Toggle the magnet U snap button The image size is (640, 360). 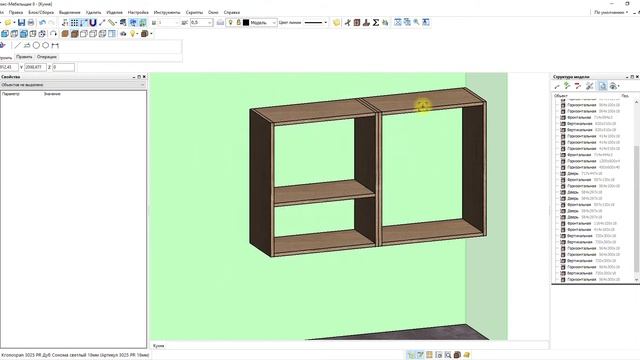(x=93, y=23)
